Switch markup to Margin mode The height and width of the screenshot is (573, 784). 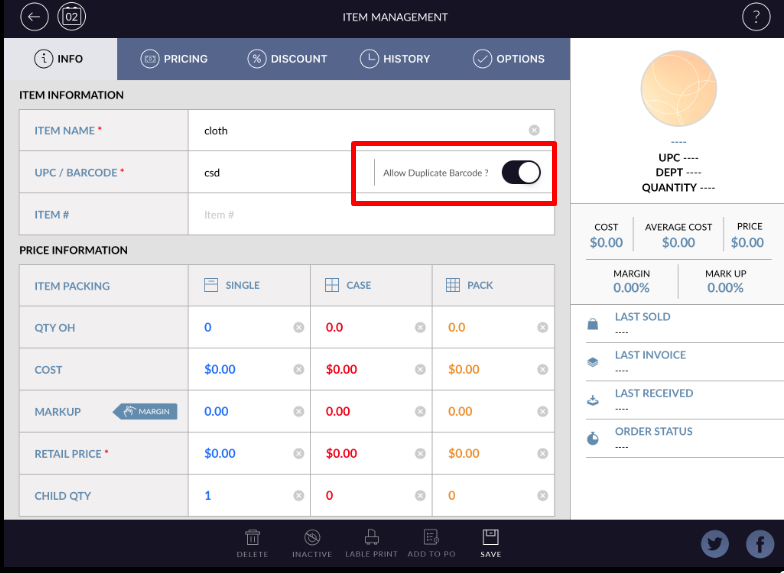[145, 411]
